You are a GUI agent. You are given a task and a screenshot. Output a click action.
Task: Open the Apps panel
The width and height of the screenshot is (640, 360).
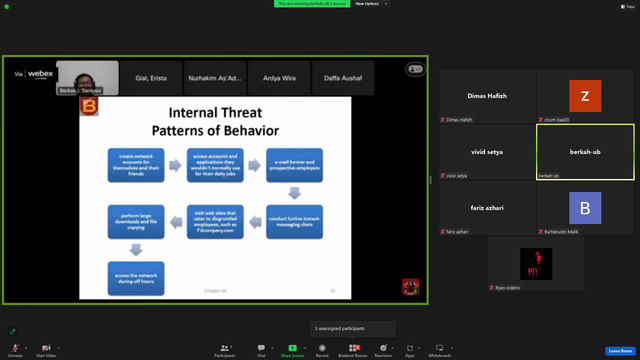pos(410,350)
